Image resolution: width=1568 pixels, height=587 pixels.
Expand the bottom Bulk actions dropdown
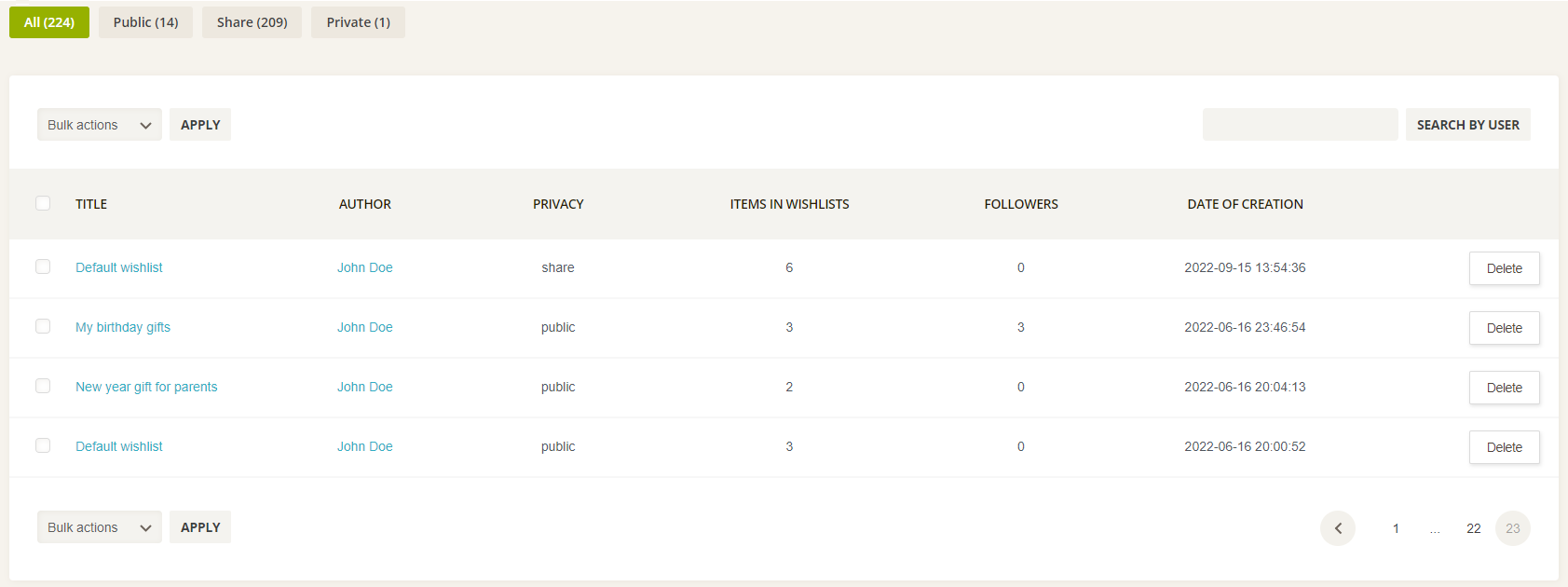point(99,527)
